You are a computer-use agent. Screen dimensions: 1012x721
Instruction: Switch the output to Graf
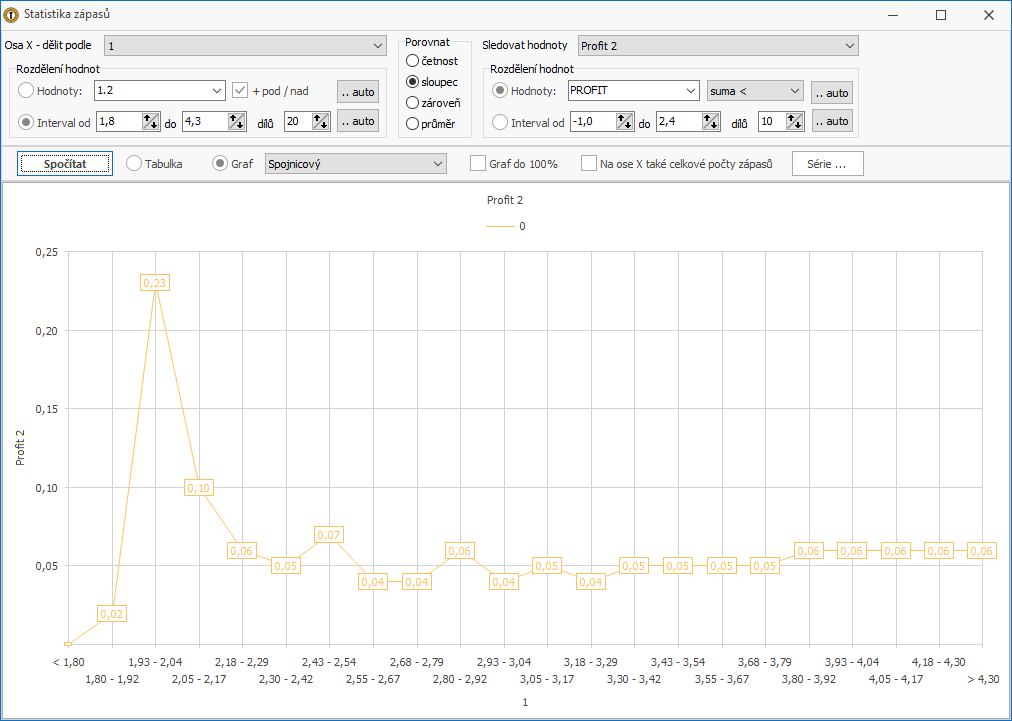click(x=220, y=163)
